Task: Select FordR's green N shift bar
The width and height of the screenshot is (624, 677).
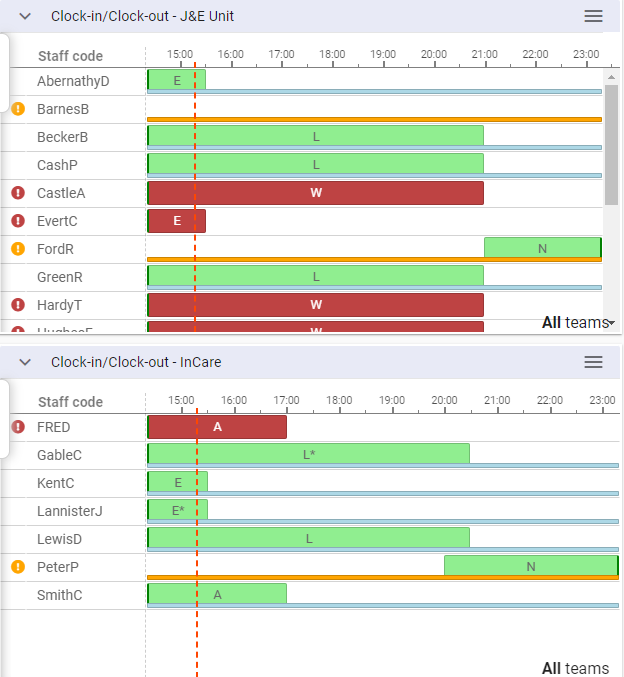Action: [x=542, y=247]
